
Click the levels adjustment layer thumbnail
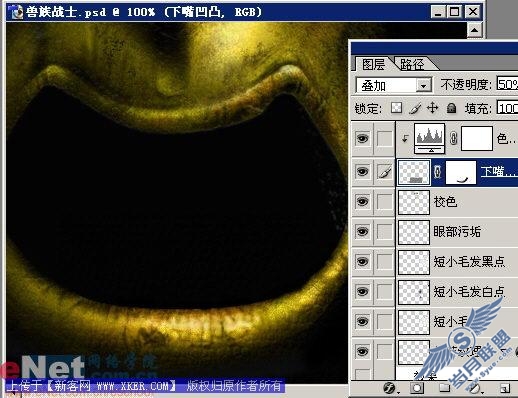click(429, 138)
